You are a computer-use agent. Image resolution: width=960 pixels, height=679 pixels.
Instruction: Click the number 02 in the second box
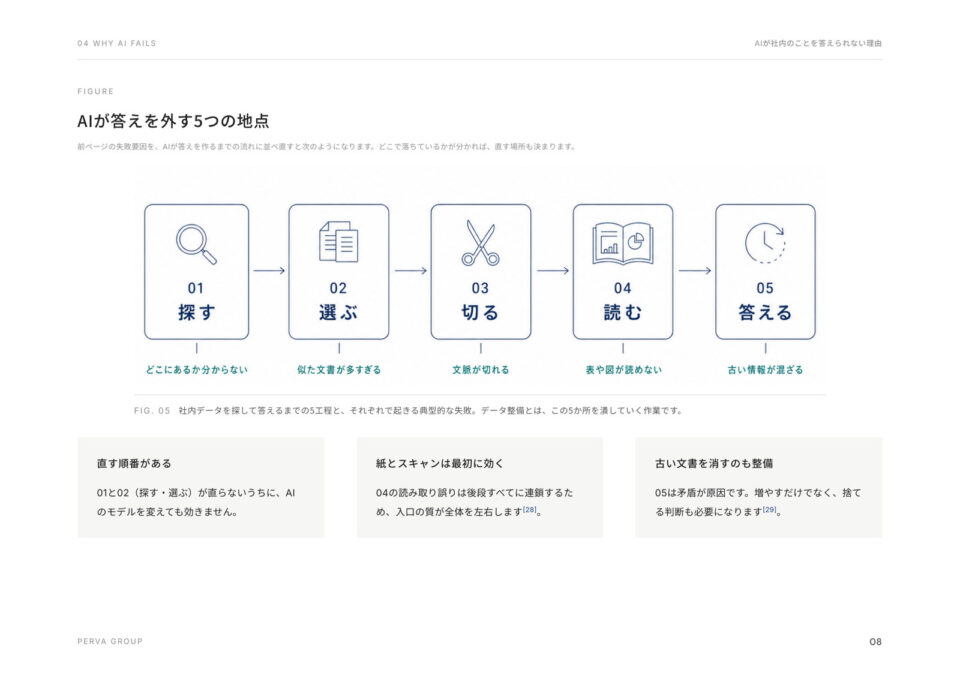point(338,288)
